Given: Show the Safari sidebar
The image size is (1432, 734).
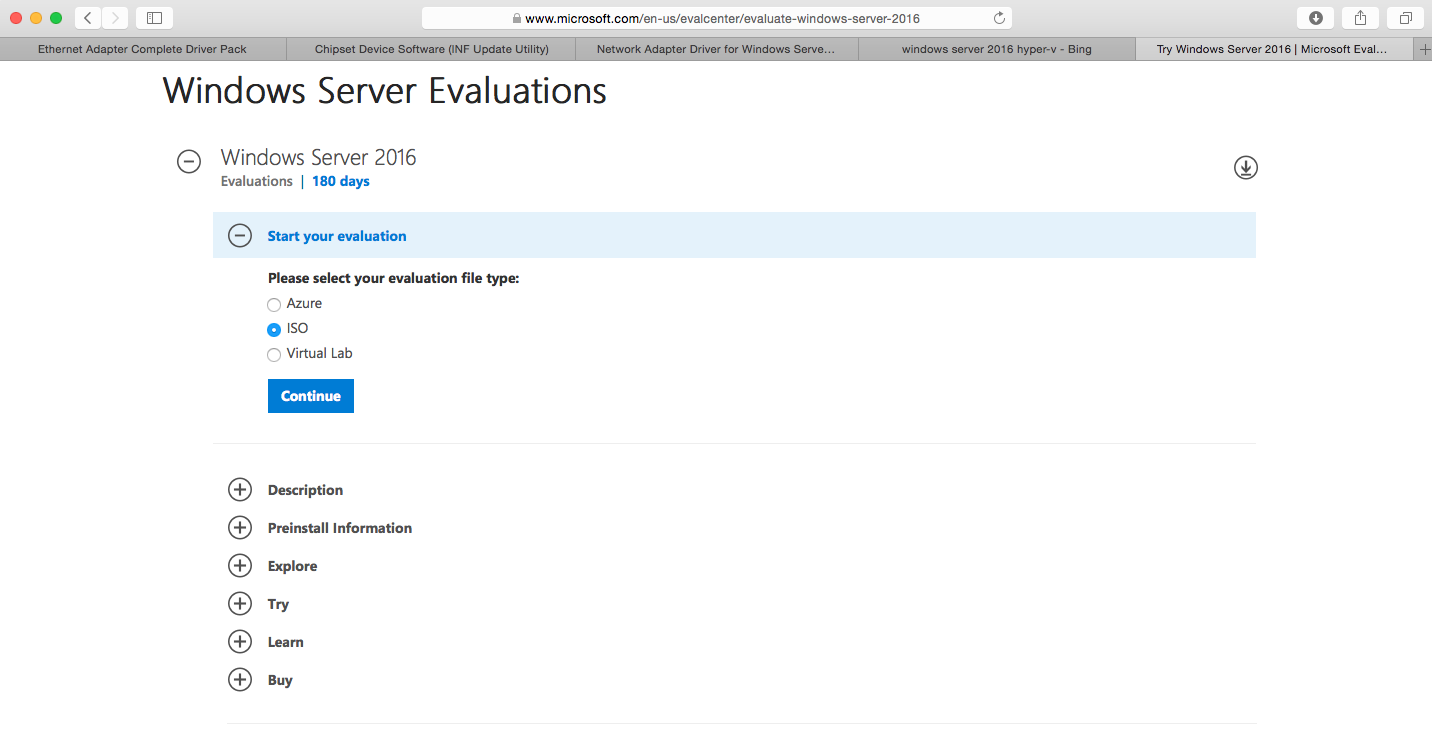Looking at the screenshot, I should 154,18.
